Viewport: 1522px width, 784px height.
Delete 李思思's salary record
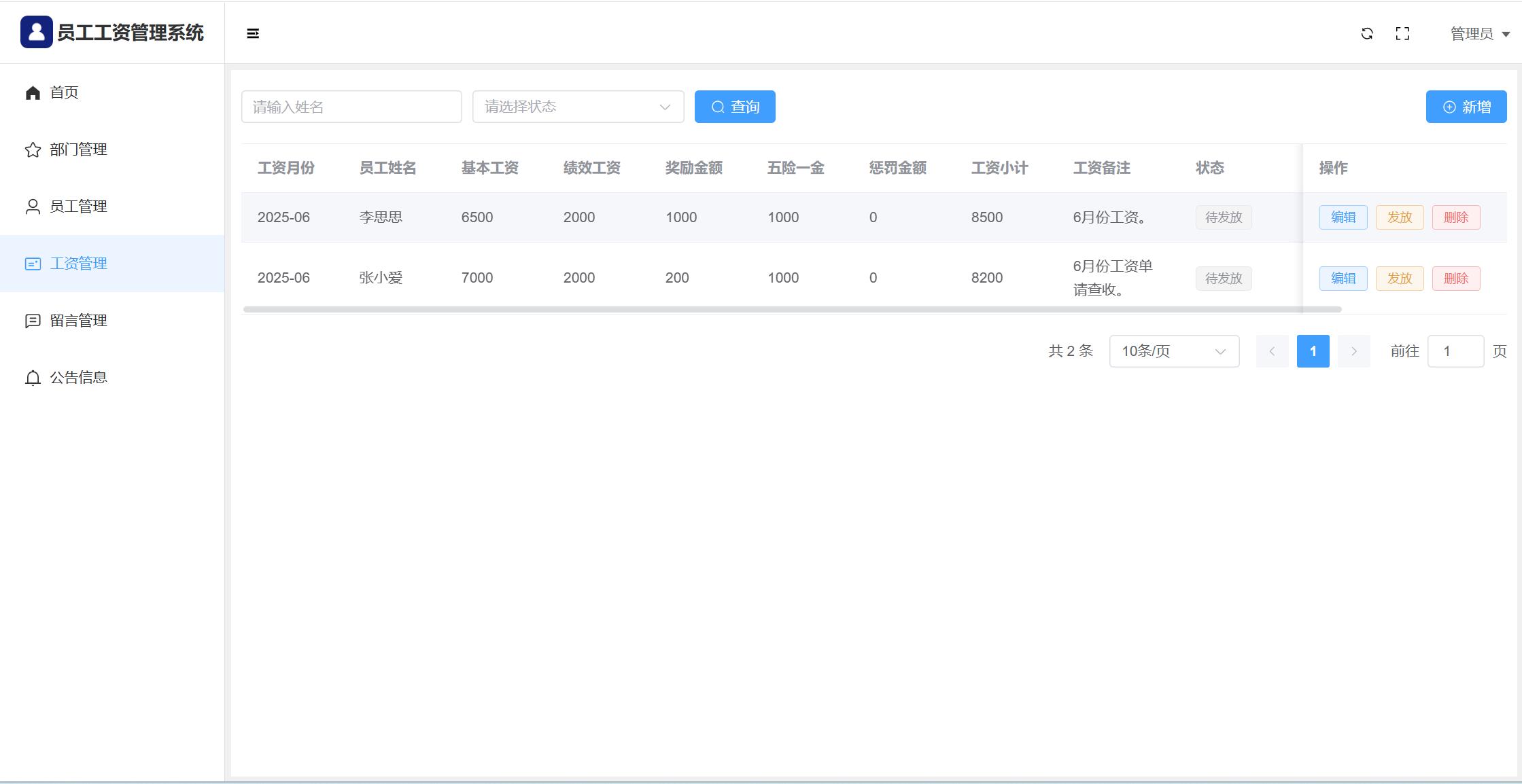[x=1455, y=217]
